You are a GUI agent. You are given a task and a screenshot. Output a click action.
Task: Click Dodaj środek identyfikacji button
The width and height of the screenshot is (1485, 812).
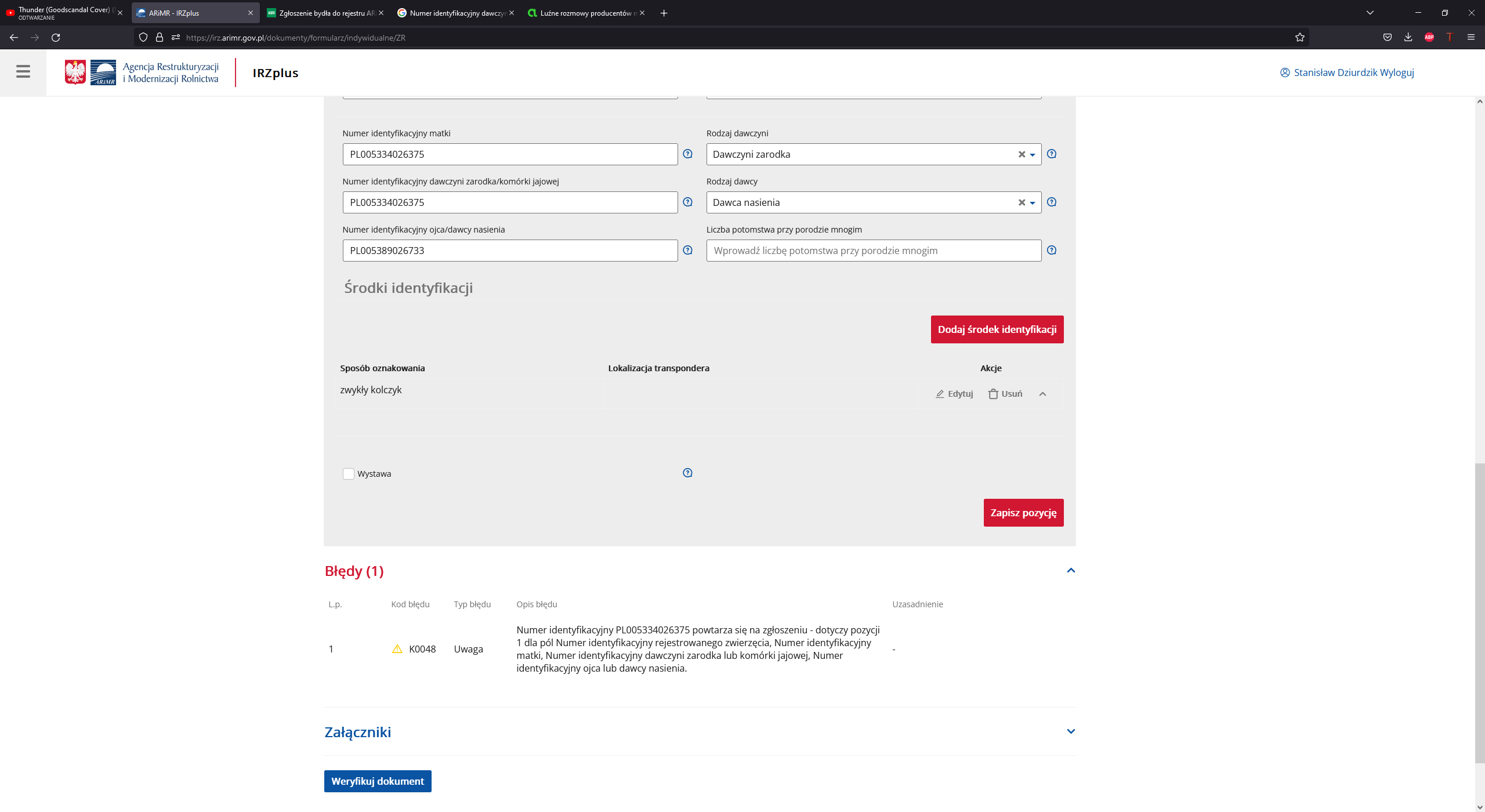(x=997, y=329)
